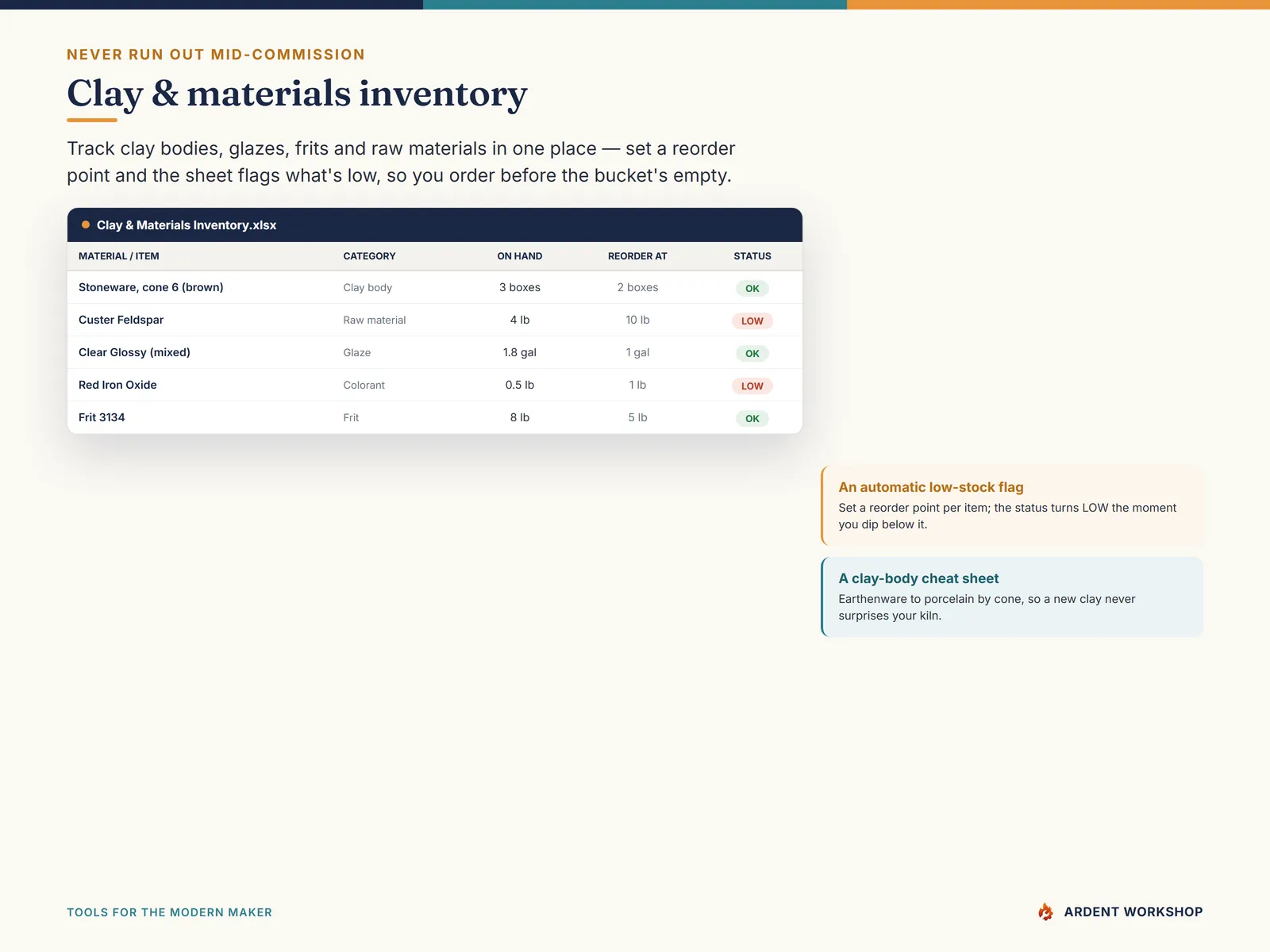Click the orange dot in spreadsheet title bar

tap(86, 225)
